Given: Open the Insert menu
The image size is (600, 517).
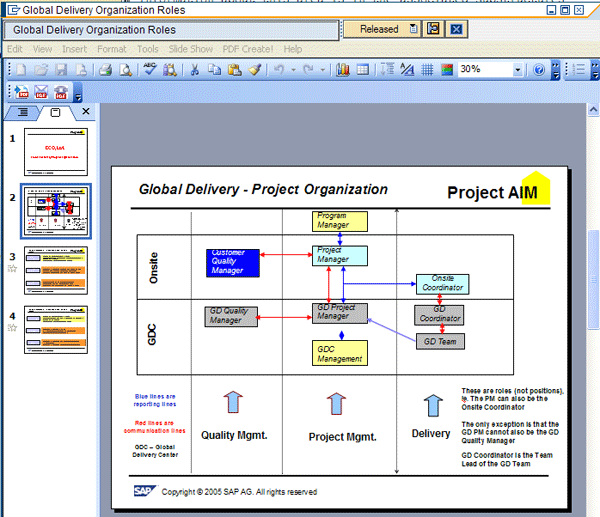Looking at the screenshot, I should [x=75, y=49].
